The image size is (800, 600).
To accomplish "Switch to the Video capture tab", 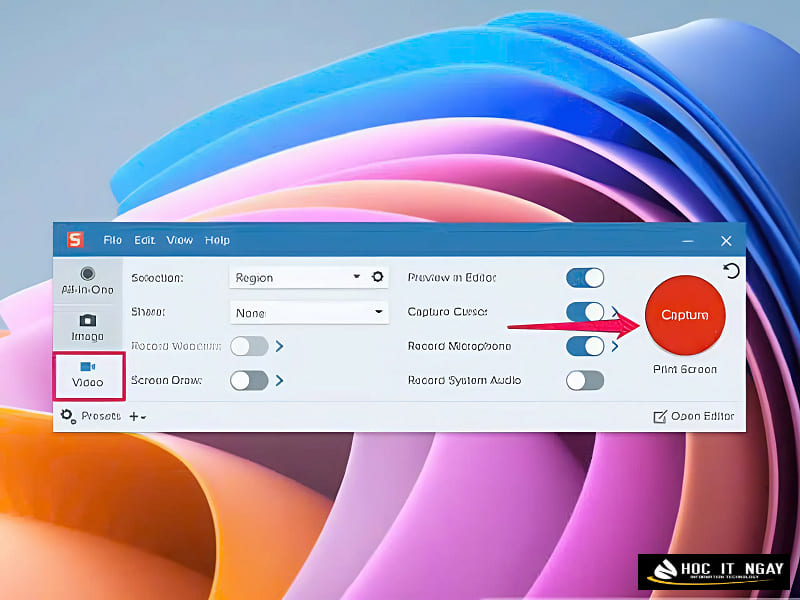I will click(88, 375).
